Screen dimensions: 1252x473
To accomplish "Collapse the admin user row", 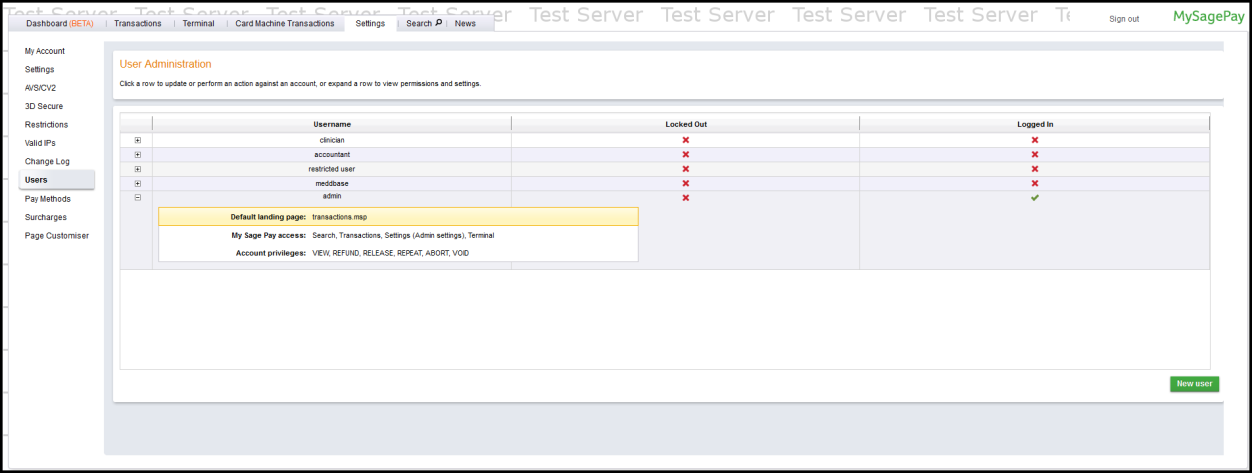I will click(137, 198).
